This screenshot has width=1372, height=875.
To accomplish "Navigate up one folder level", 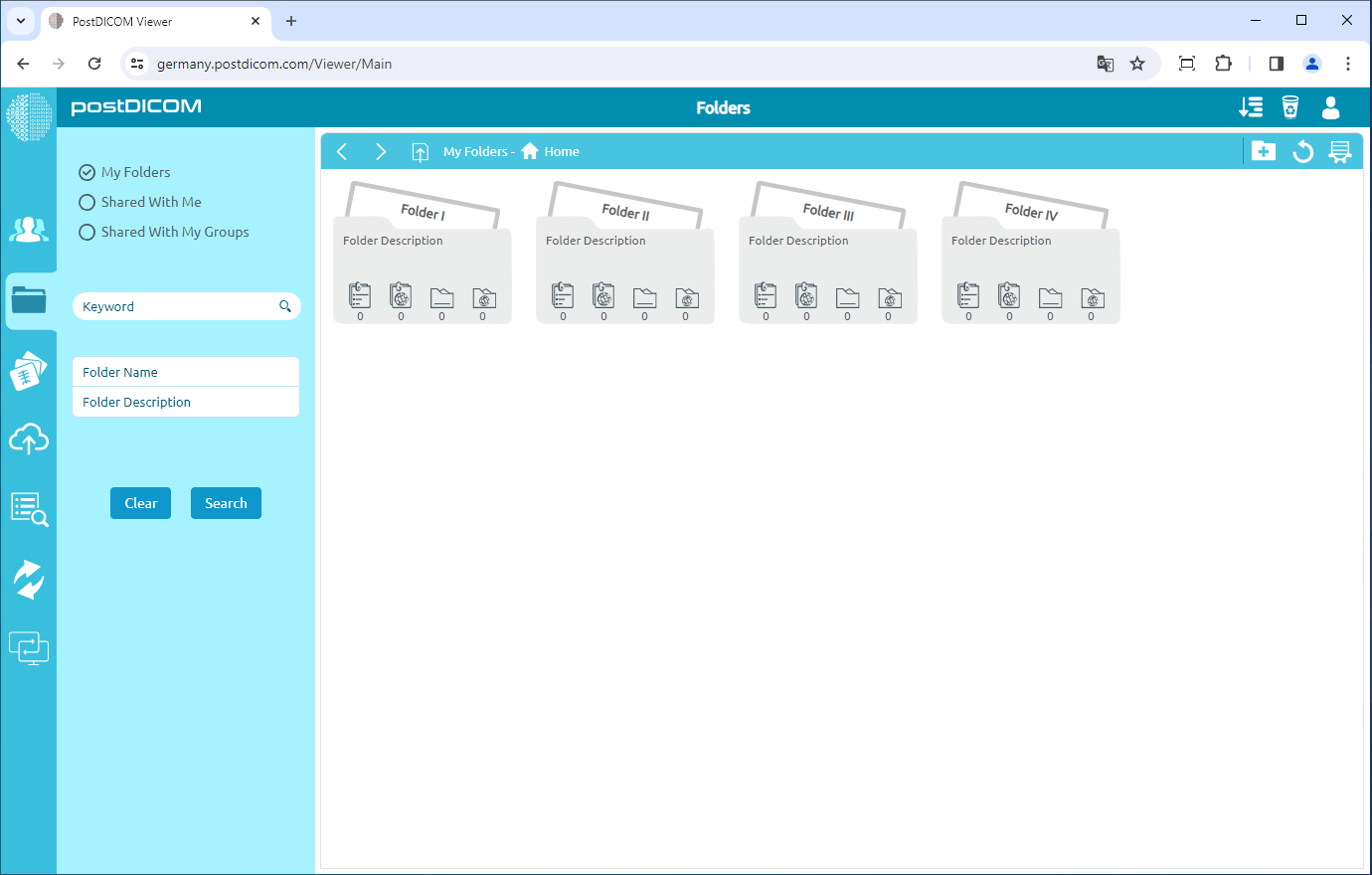I will coord(420,151).
